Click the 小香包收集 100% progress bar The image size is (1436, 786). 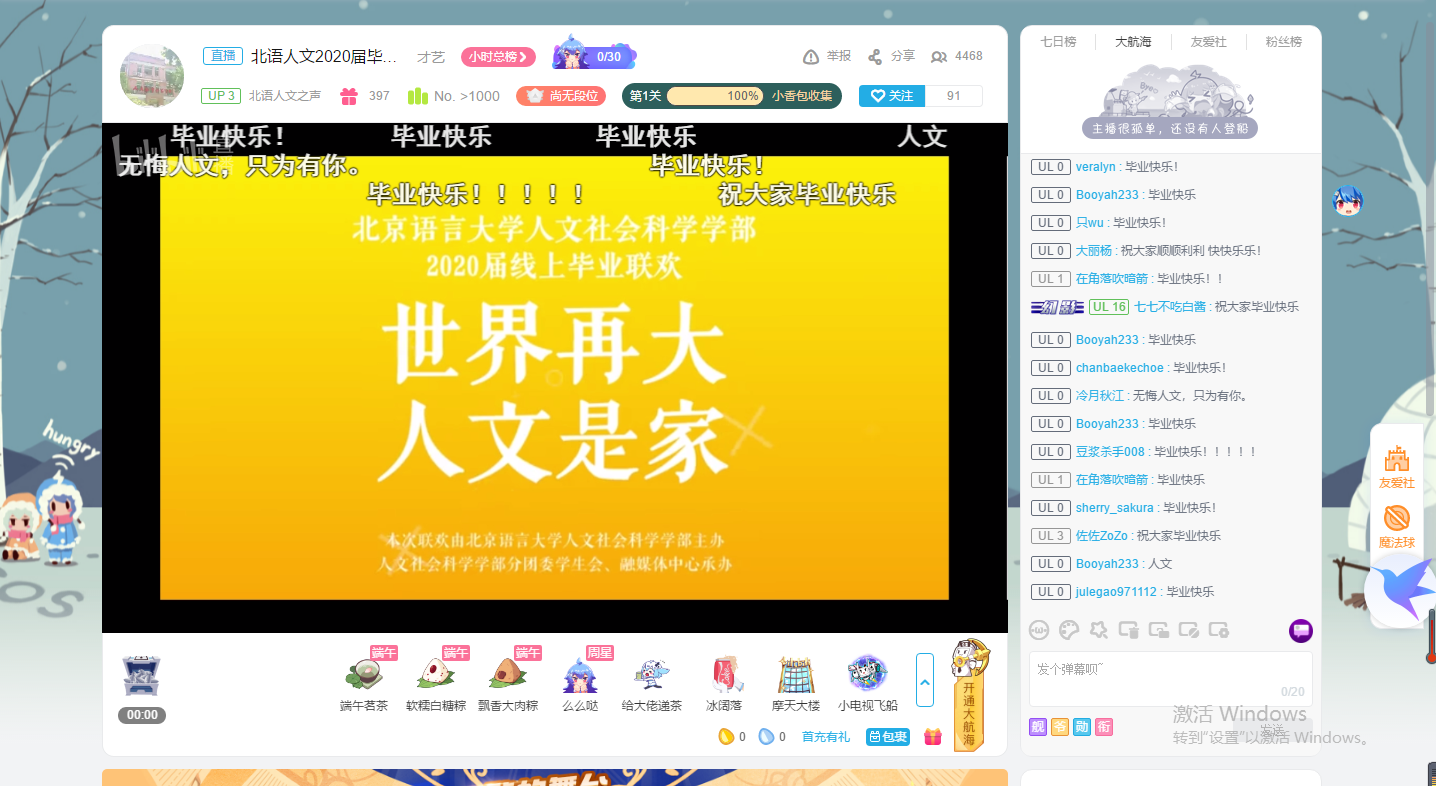(714, 96)
